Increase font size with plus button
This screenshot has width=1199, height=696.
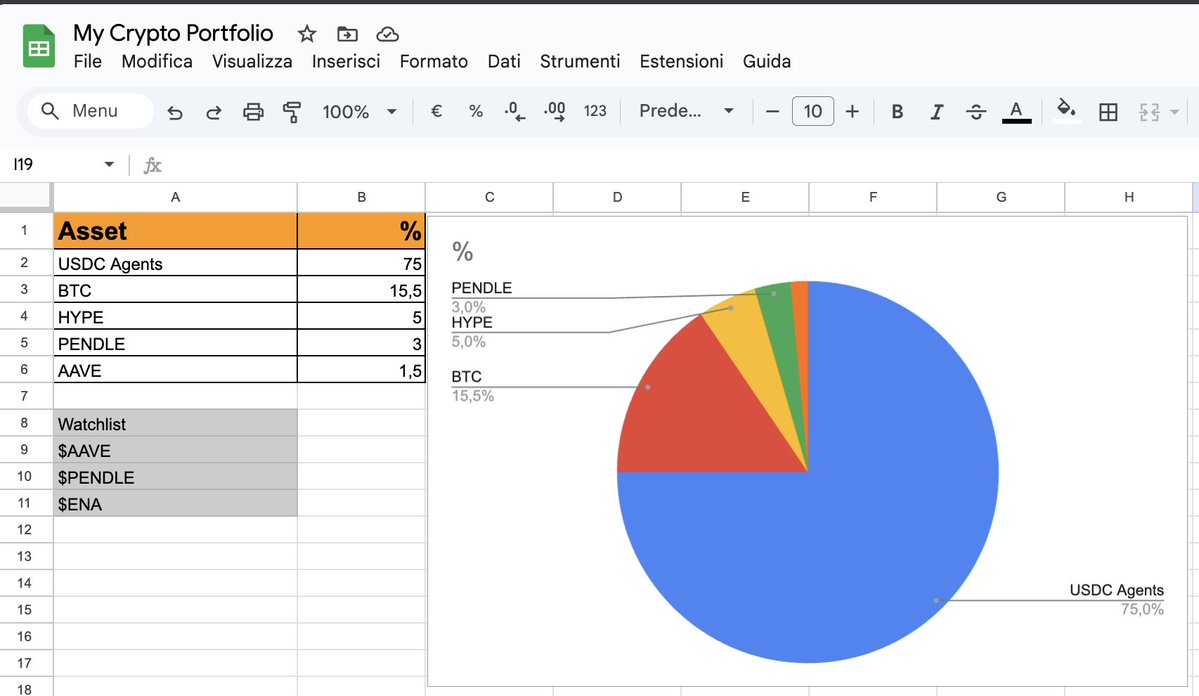point(852,112)
